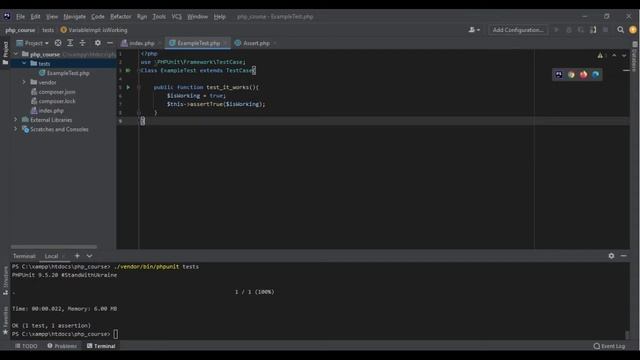Hide the Terminal panel with minus
This screenshot has width=640, height=360.
click(623, 256)
